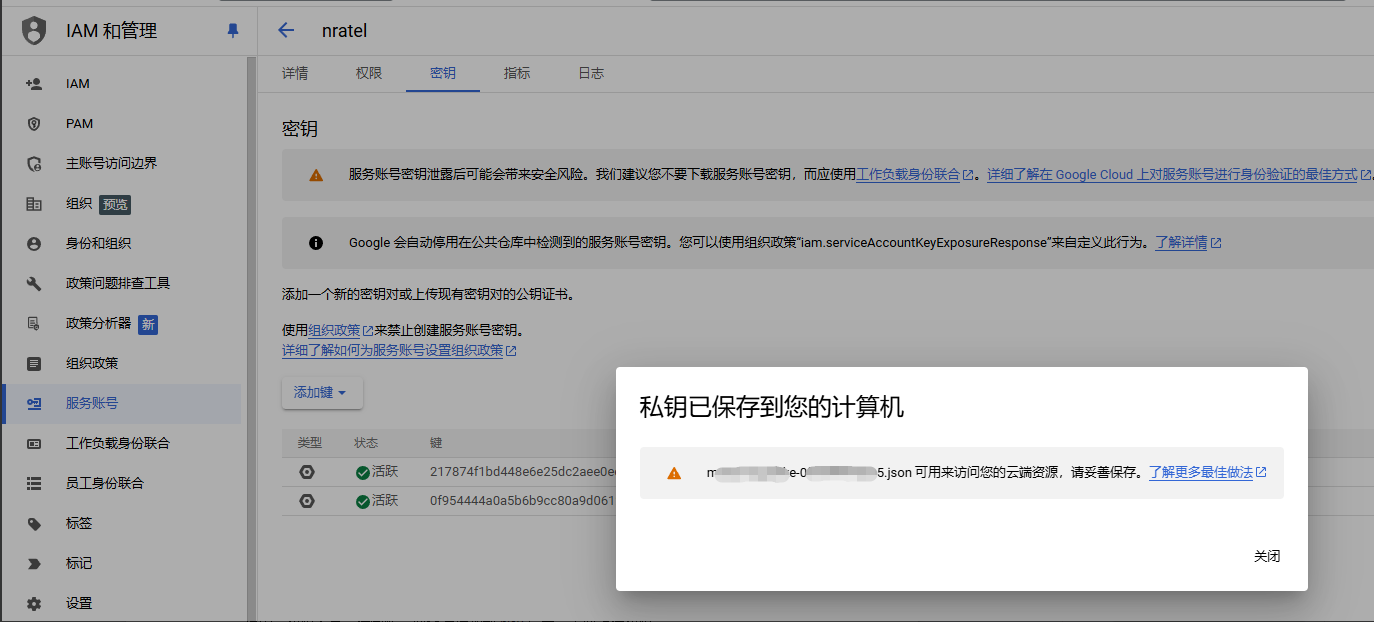Viewport: 1374px width, 622px height.
Task: Click the pin icon beside IAM 和管理
Action: pyautogui.click(x=233, y=31)
